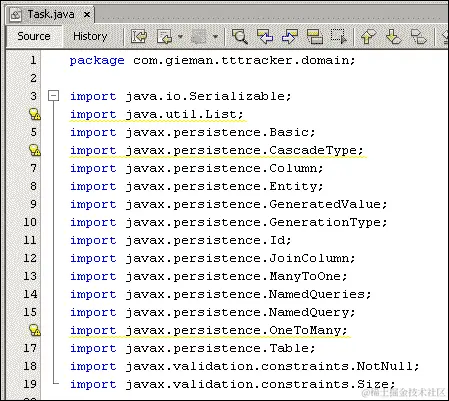The height and width of the screenshot is (401, 449).
Task: Jump to Previous Bookmark icon
Action: point(368,36)
